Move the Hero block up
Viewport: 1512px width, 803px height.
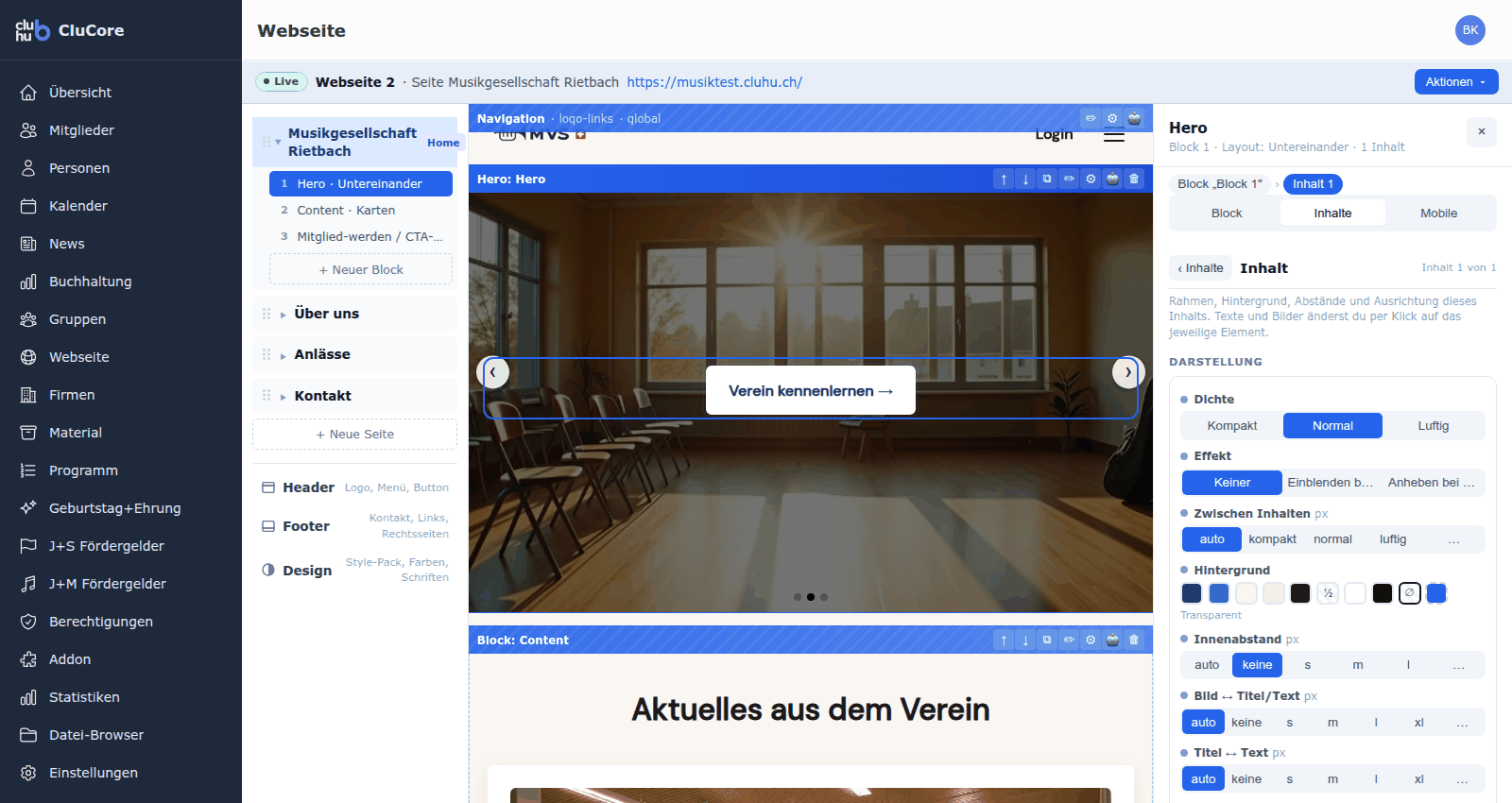[1004, 179]
